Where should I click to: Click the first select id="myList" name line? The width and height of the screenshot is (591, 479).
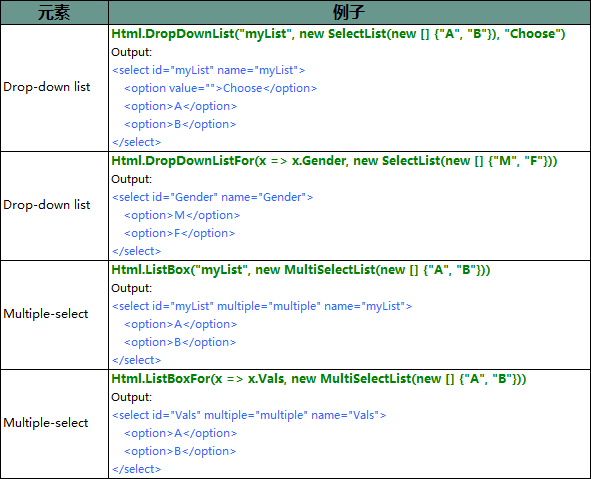pos(208,70)
